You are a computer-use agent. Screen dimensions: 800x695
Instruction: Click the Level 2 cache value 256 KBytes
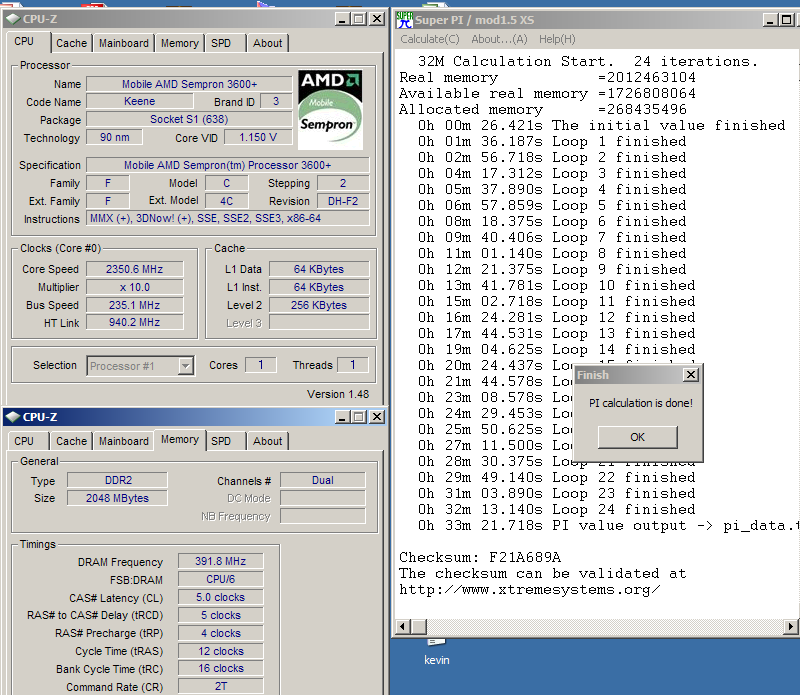tap(319, 305)
